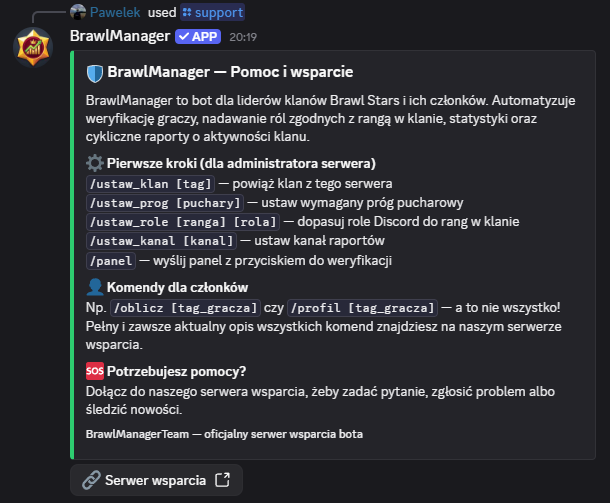
Task: Click Pawelek's small avatar in reply line
Action: (78, 12)
